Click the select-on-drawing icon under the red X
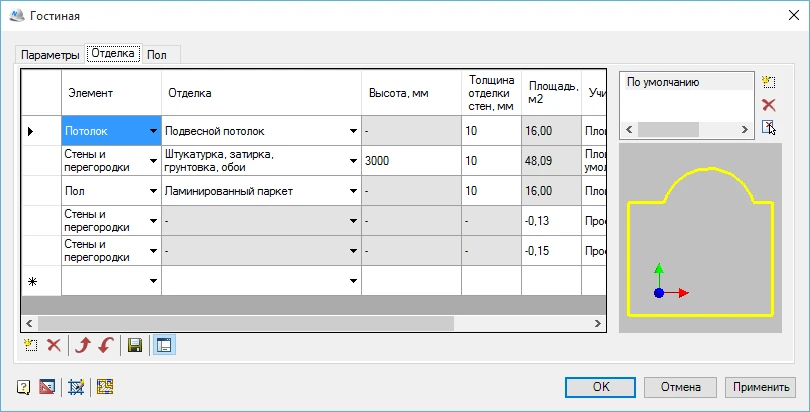This screenshot has height=412, width=810. [x=768, y=127]
